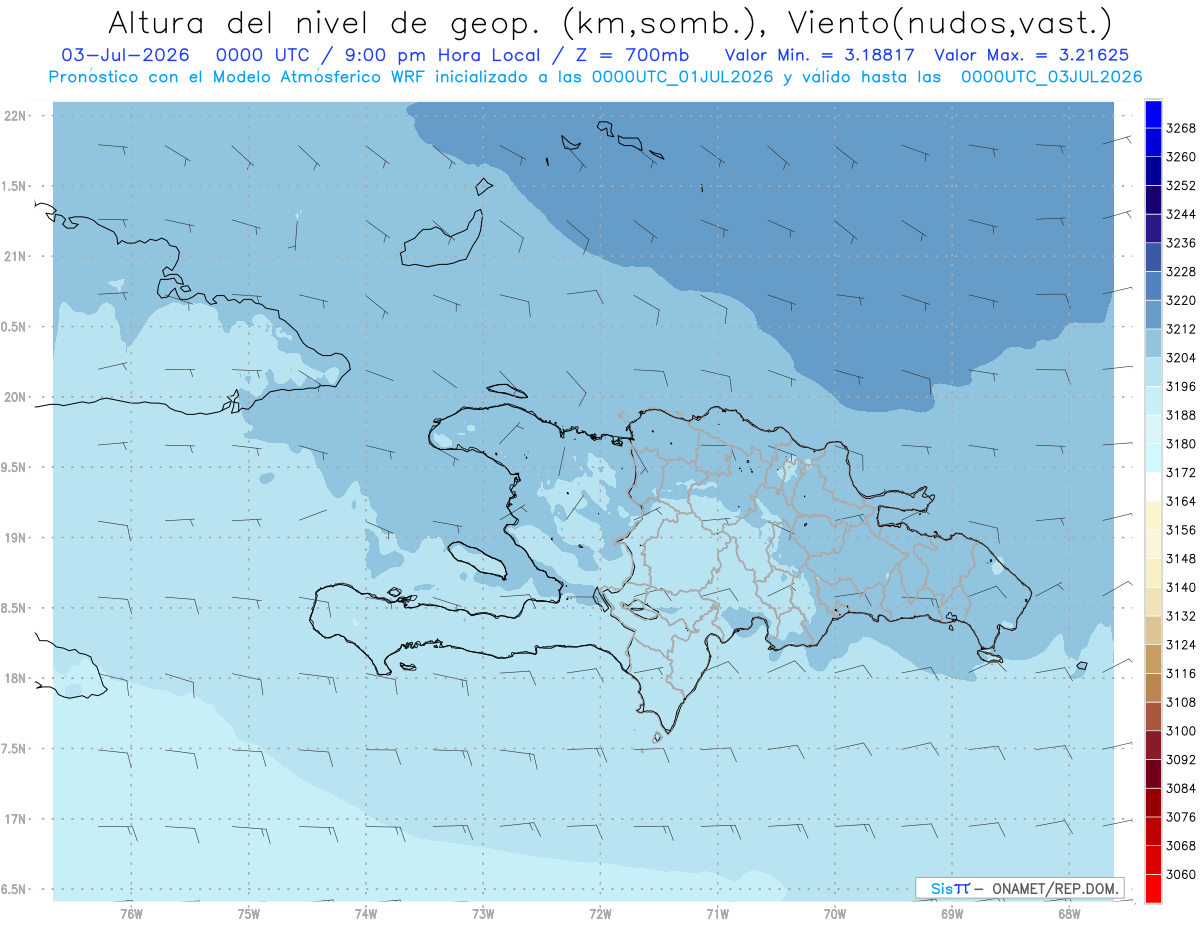This screenshot has height=927, width=1200.
Task: Click the latitude axis label "1.5N"
Action: [x=15, y=186]
